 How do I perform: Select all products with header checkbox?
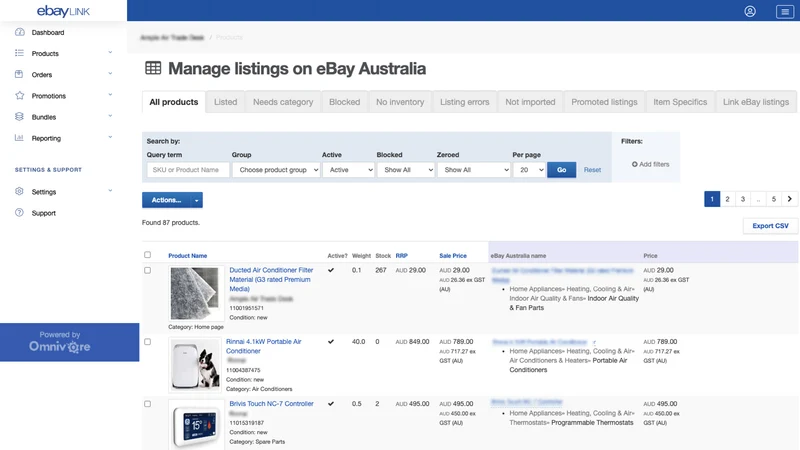tap(147, 255)
